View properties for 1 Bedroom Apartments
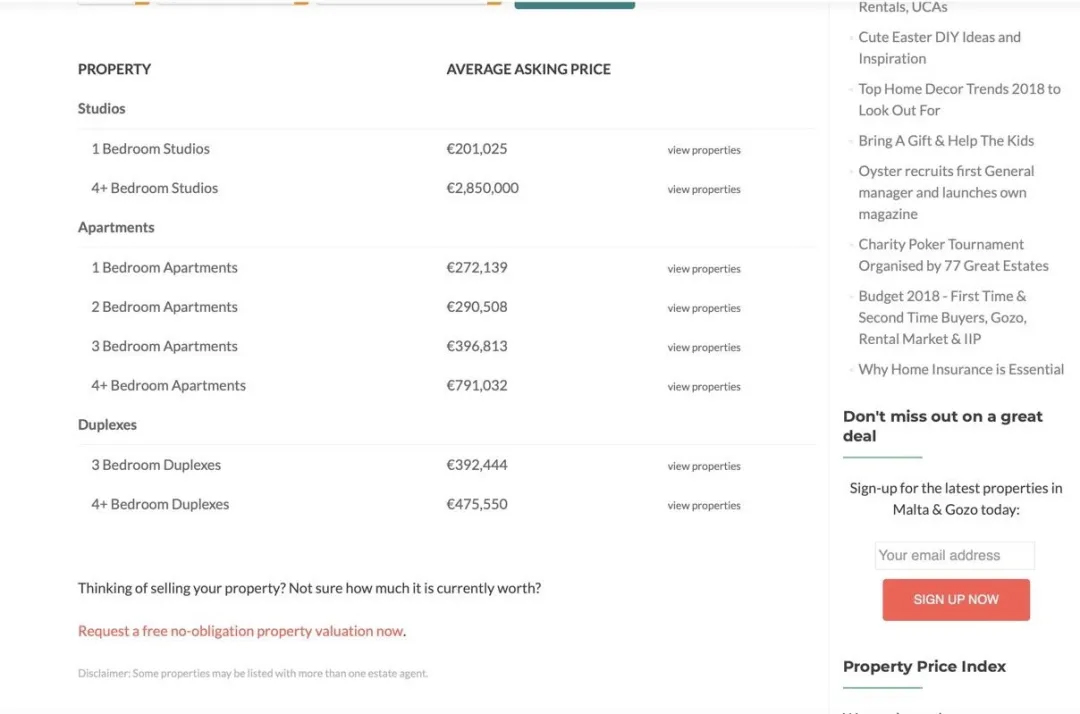Screen dimensions: 1080x714 click(703, 269)
